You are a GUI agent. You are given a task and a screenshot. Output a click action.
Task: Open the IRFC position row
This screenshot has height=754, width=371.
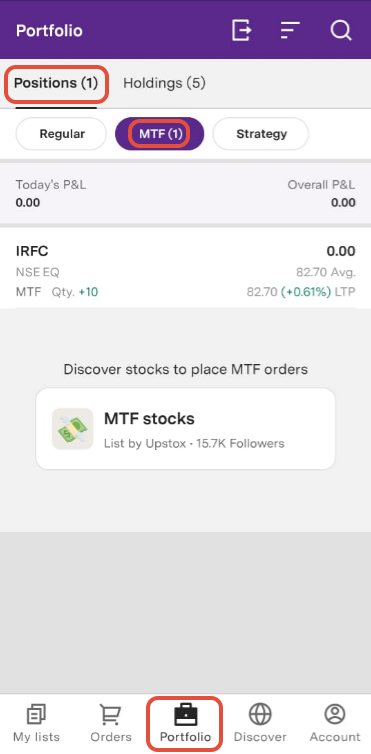point(186,271)
